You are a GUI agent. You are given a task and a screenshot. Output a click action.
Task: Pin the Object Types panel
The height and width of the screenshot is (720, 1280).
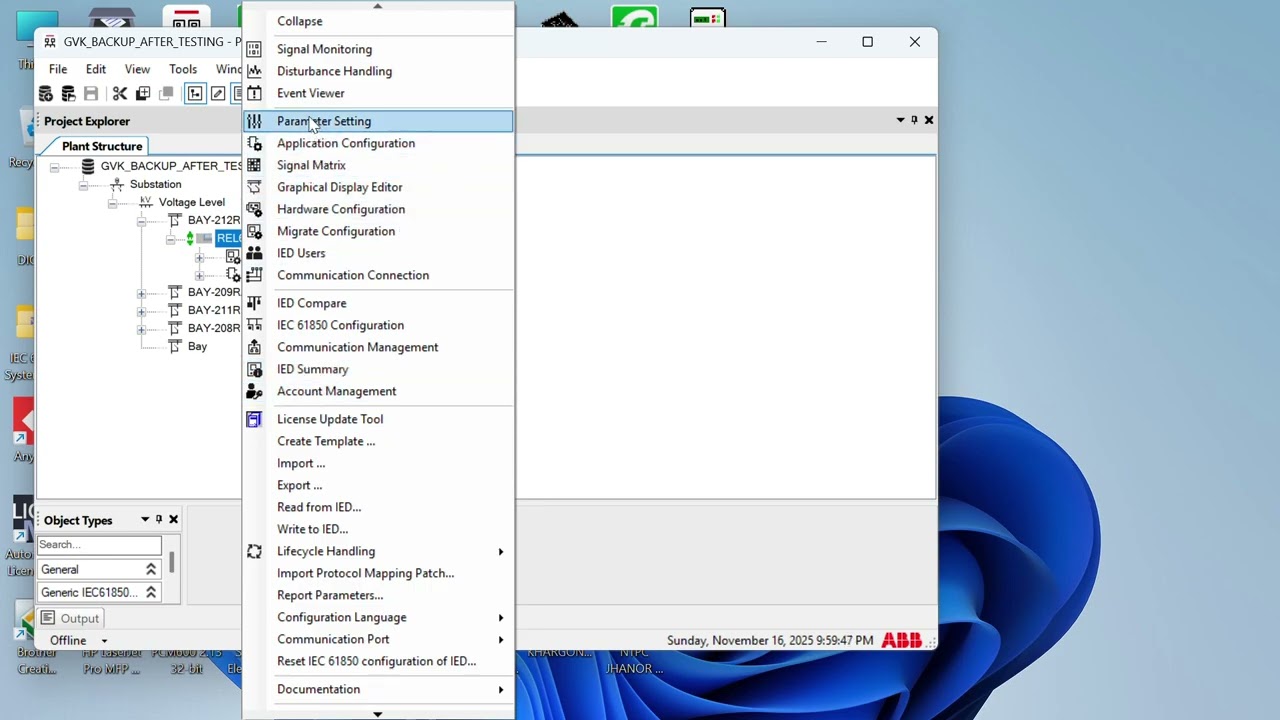(x=158, y=520)
